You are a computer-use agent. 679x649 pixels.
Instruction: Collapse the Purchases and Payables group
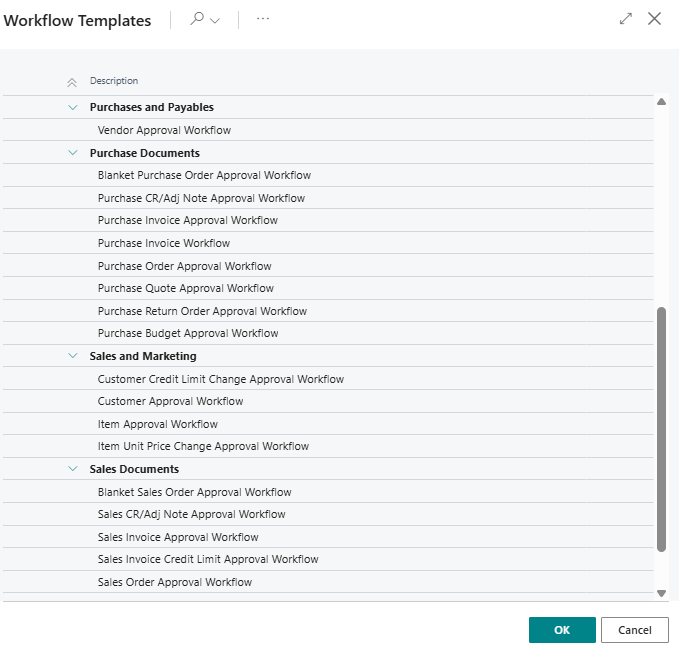click(72, 107)
